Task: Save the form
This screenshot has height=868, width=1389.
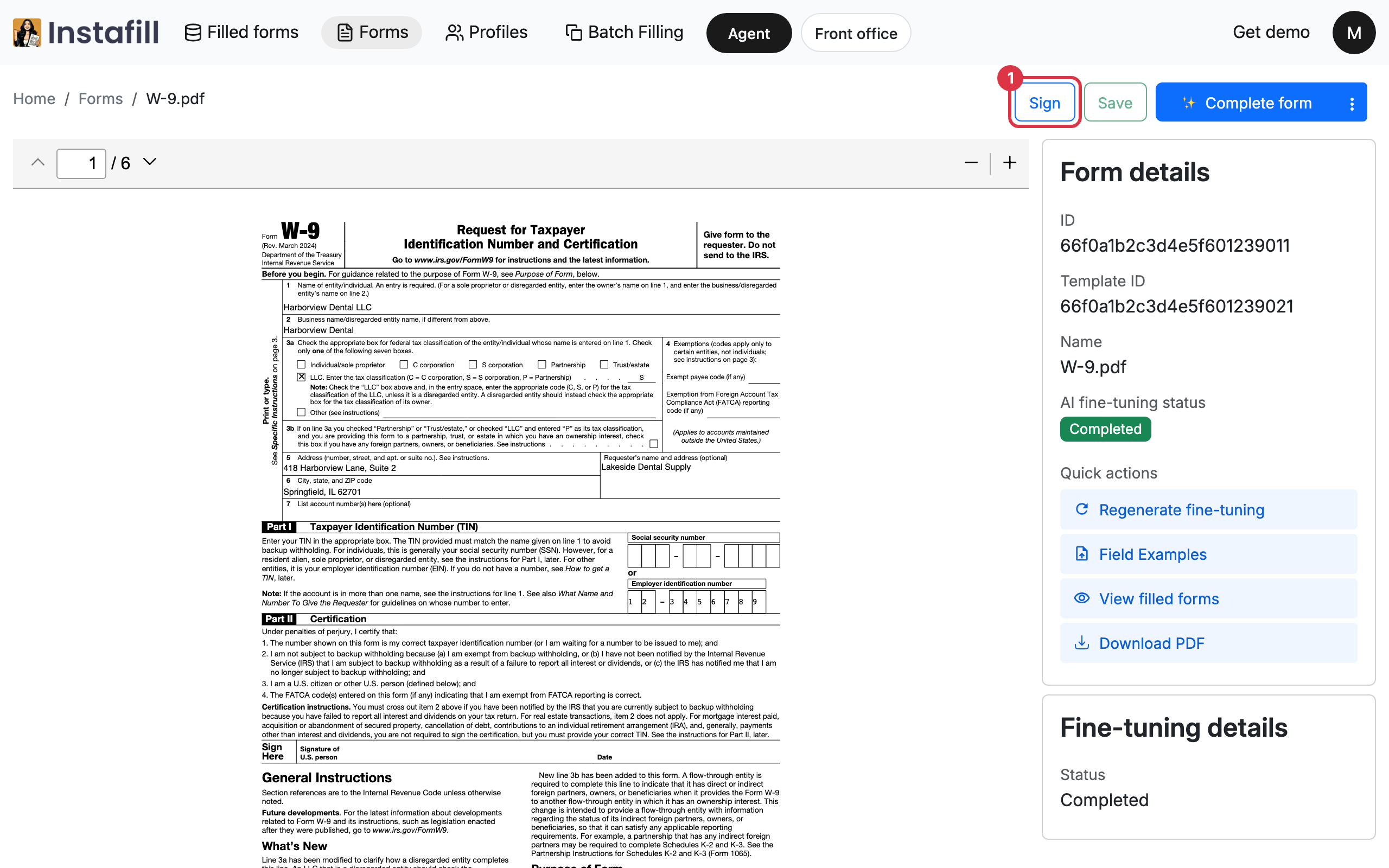Action: [1114, 102]
